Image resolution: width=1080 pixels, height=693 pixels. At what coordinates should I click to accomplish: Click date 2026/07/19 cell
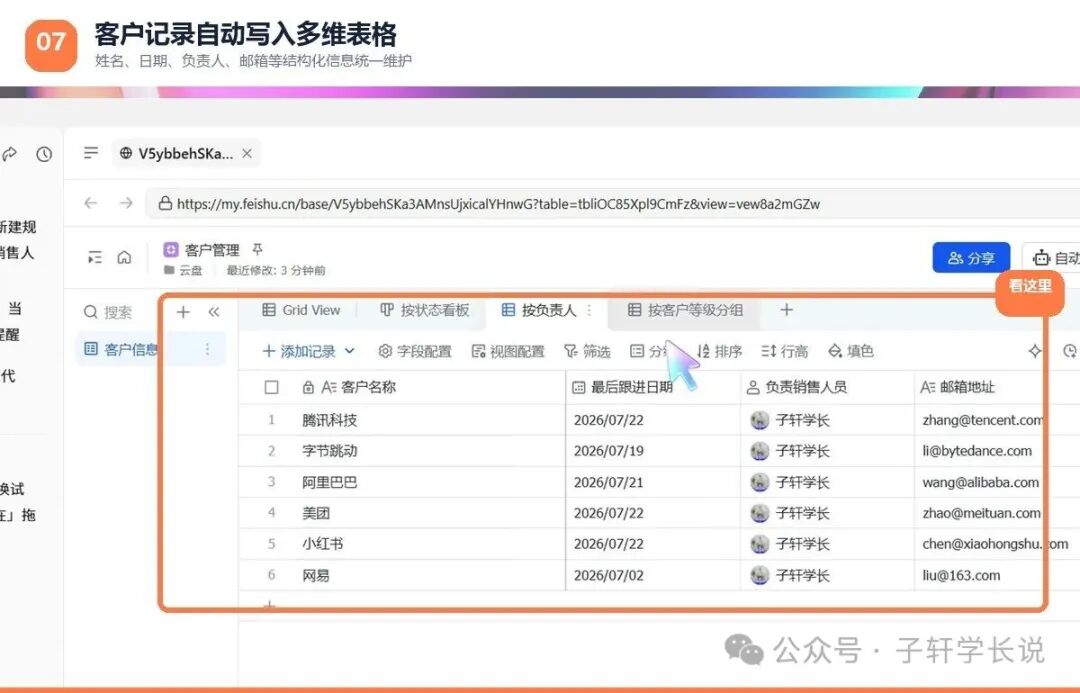click(653, 451)
